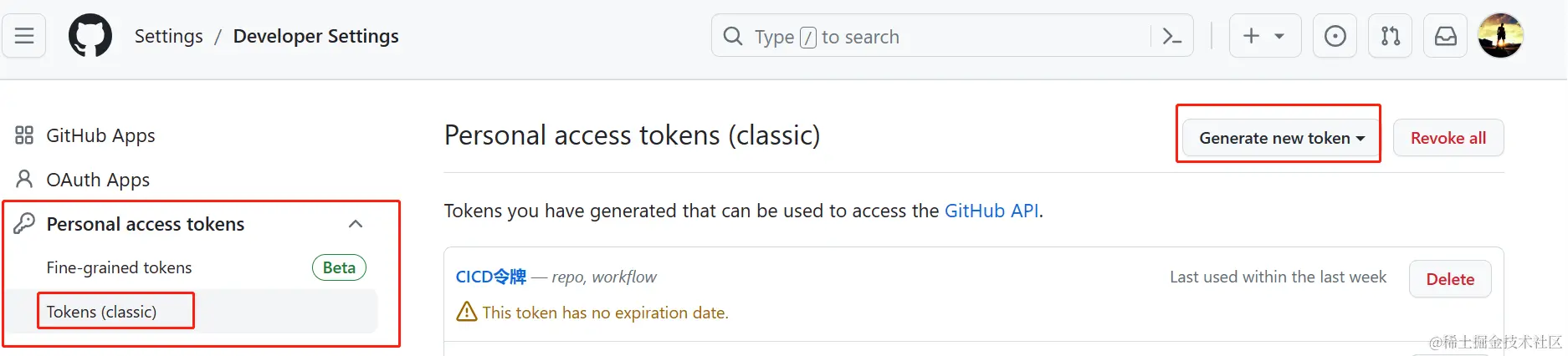Open the Pull requests icon in header
Image resolution: width=1568 pixels, height=356 pixels.
[x=1390, y=36]
